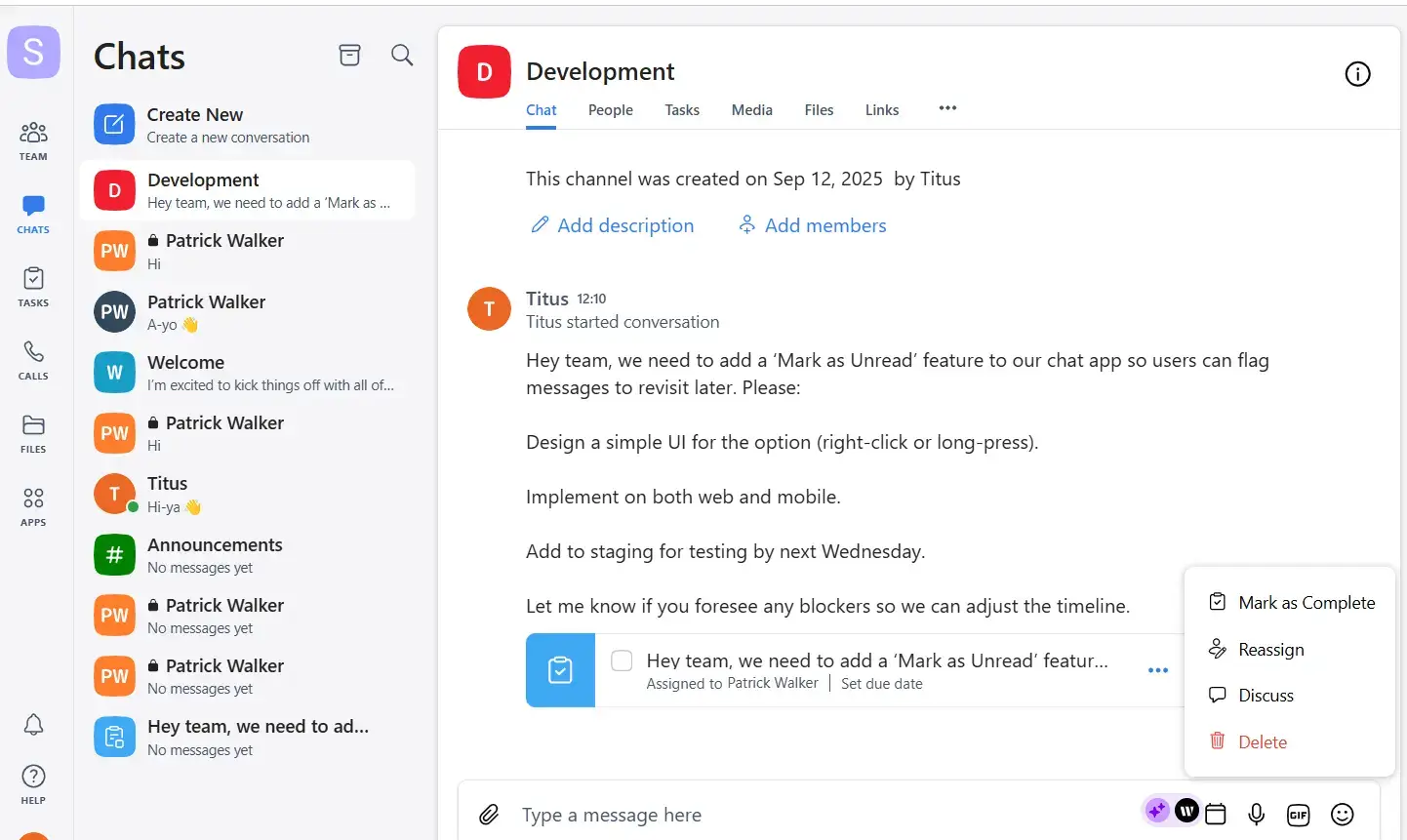Open the GIF picker
This screenshot has height=840, width=1407.
click(x=1298, y=815)
